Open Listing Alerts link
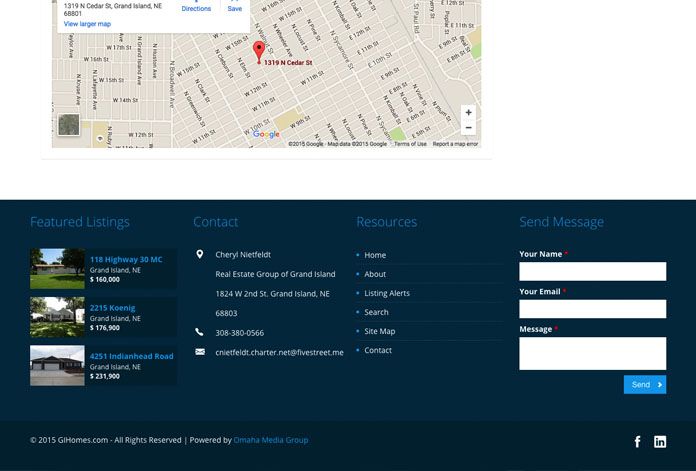The height and width of the screenshot is (471, 696). (387, 293)
